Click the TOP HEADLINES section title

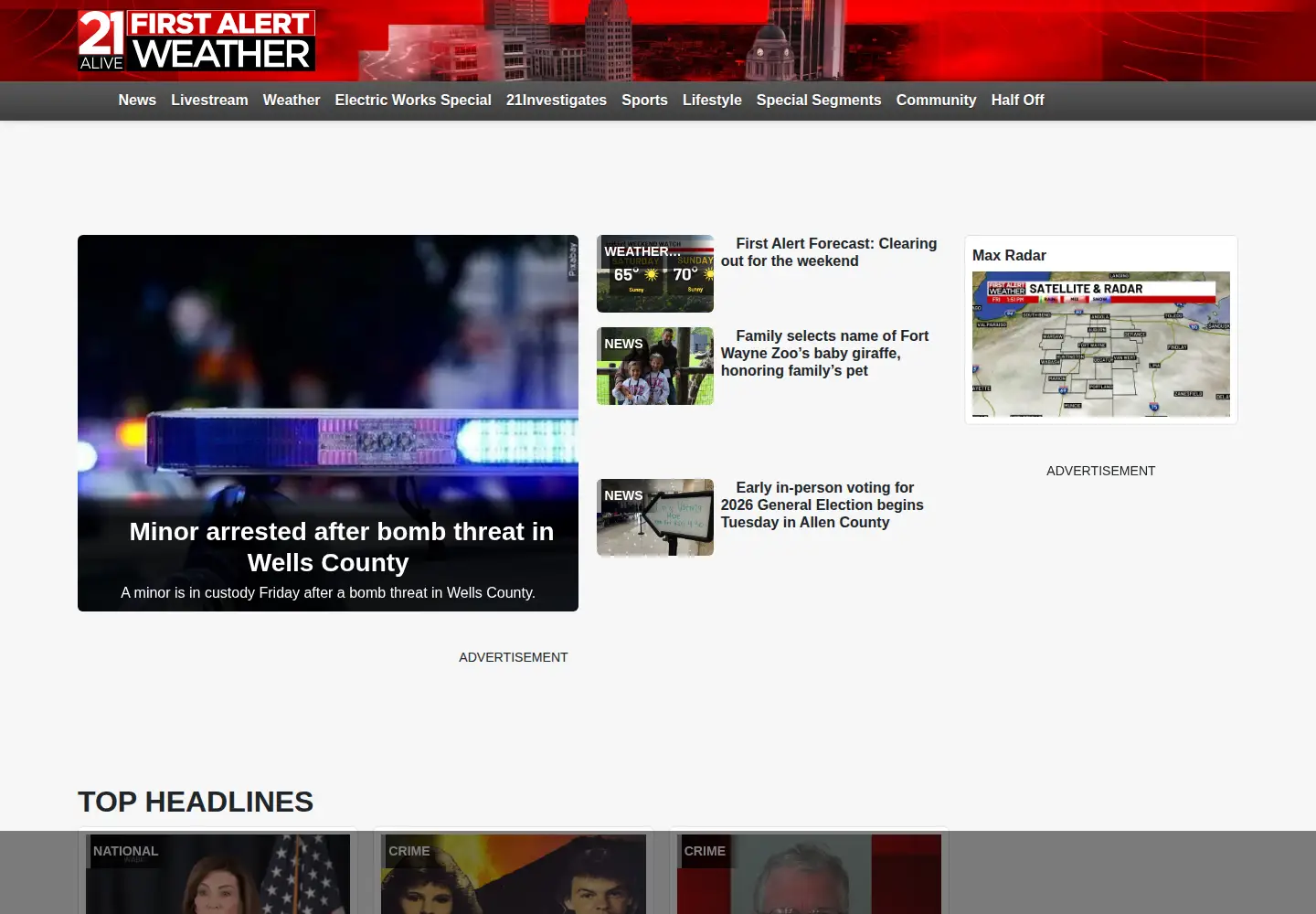click(x=196, y=802)
